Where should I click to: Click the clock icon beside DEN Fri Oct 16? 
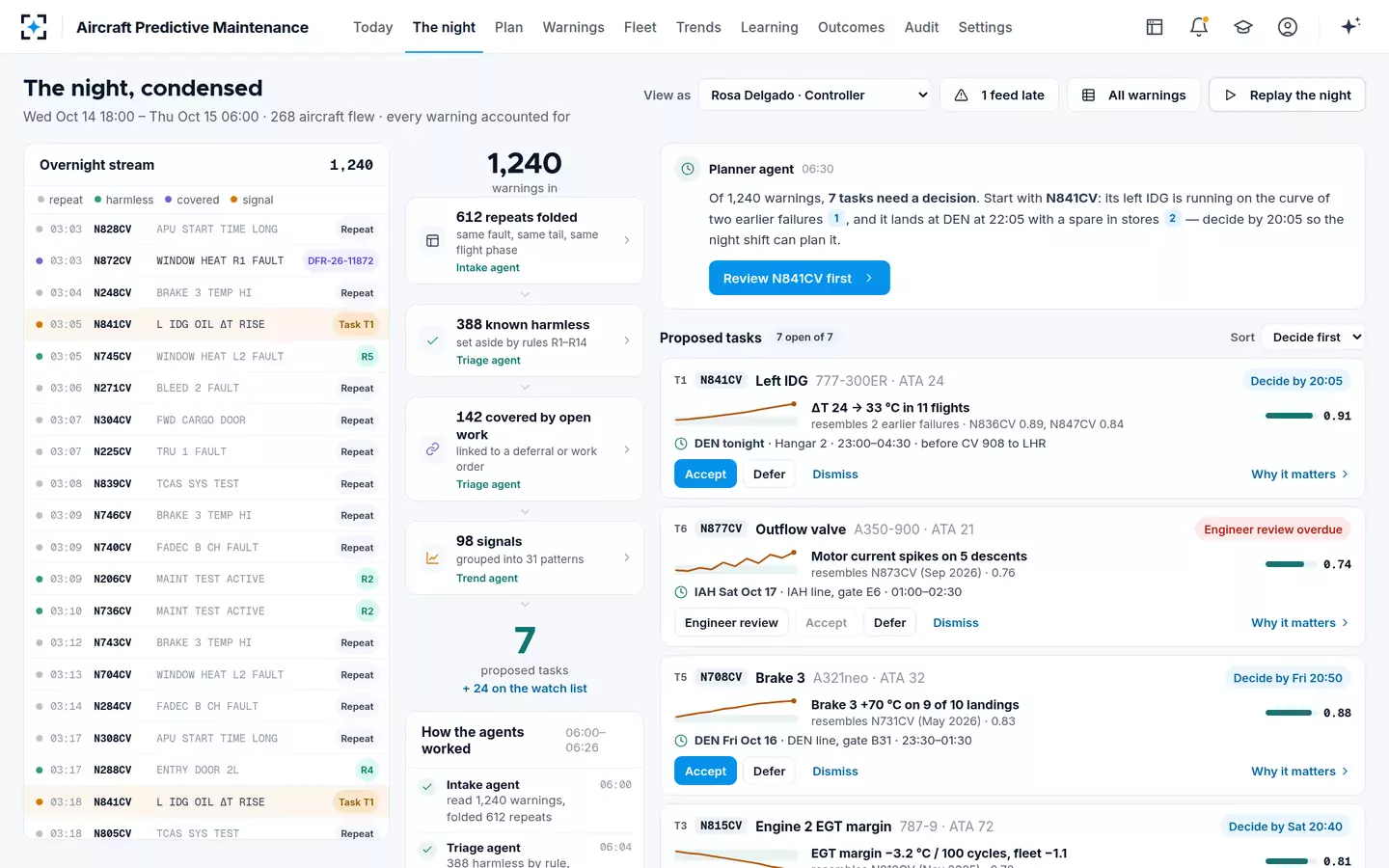pos(681,741)
